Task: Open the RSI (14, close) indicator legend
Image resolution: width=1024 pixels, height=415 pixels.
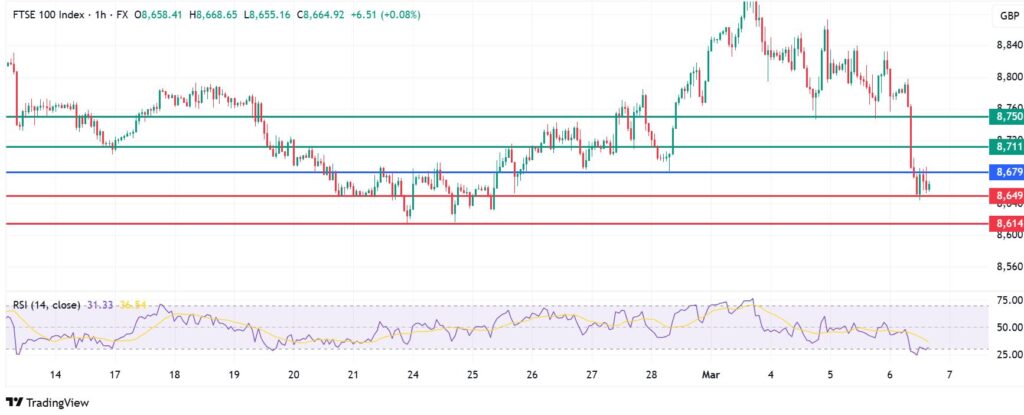Action: coord(46,304)
